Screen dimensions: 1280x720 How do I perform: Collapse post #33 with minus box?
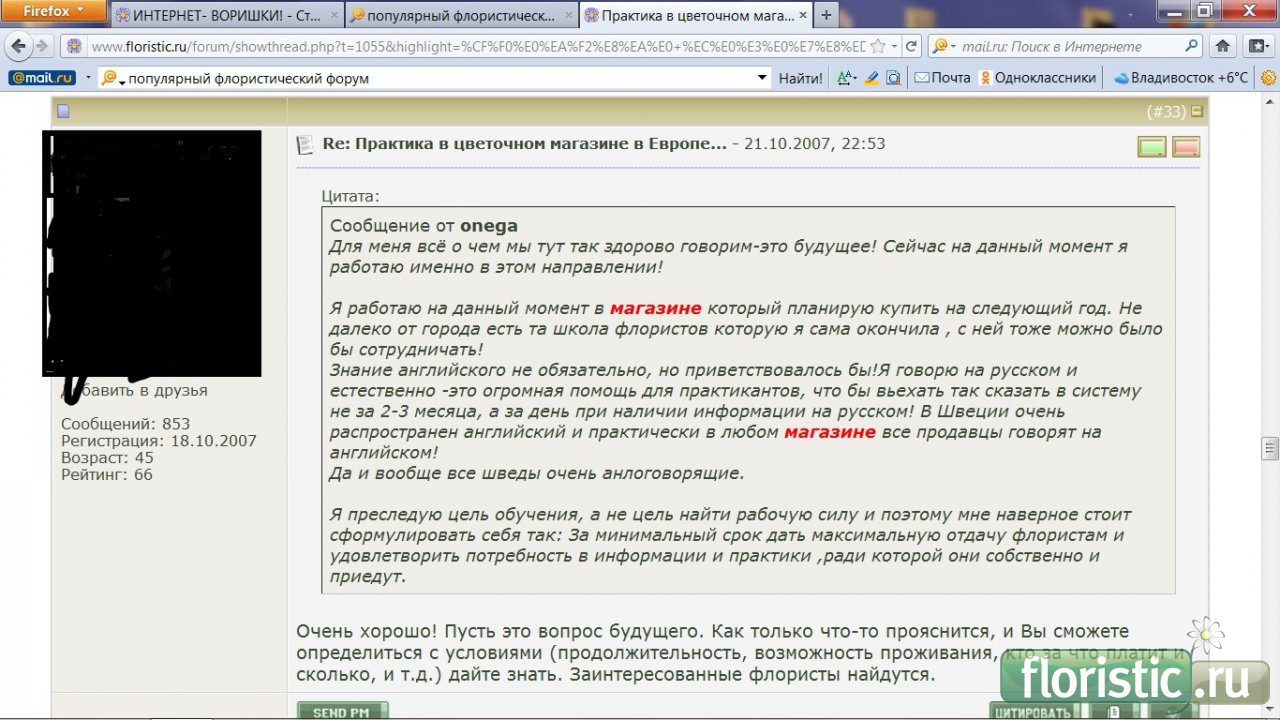tap(1197, 111)
